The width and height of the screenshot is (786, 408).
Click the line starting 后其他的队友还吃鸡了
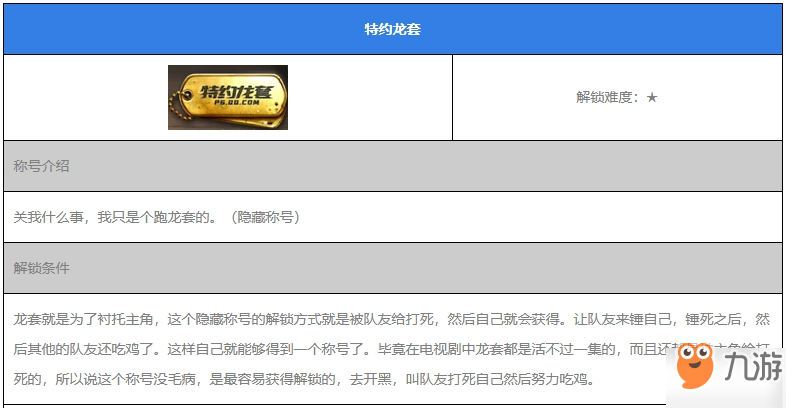tap(391, 349)
